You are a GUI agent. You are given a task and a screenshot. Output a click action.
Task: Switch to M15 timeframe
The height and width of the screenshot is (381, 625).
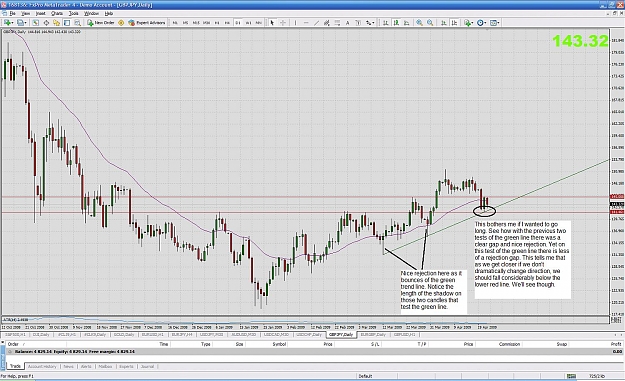pos(196,23)
